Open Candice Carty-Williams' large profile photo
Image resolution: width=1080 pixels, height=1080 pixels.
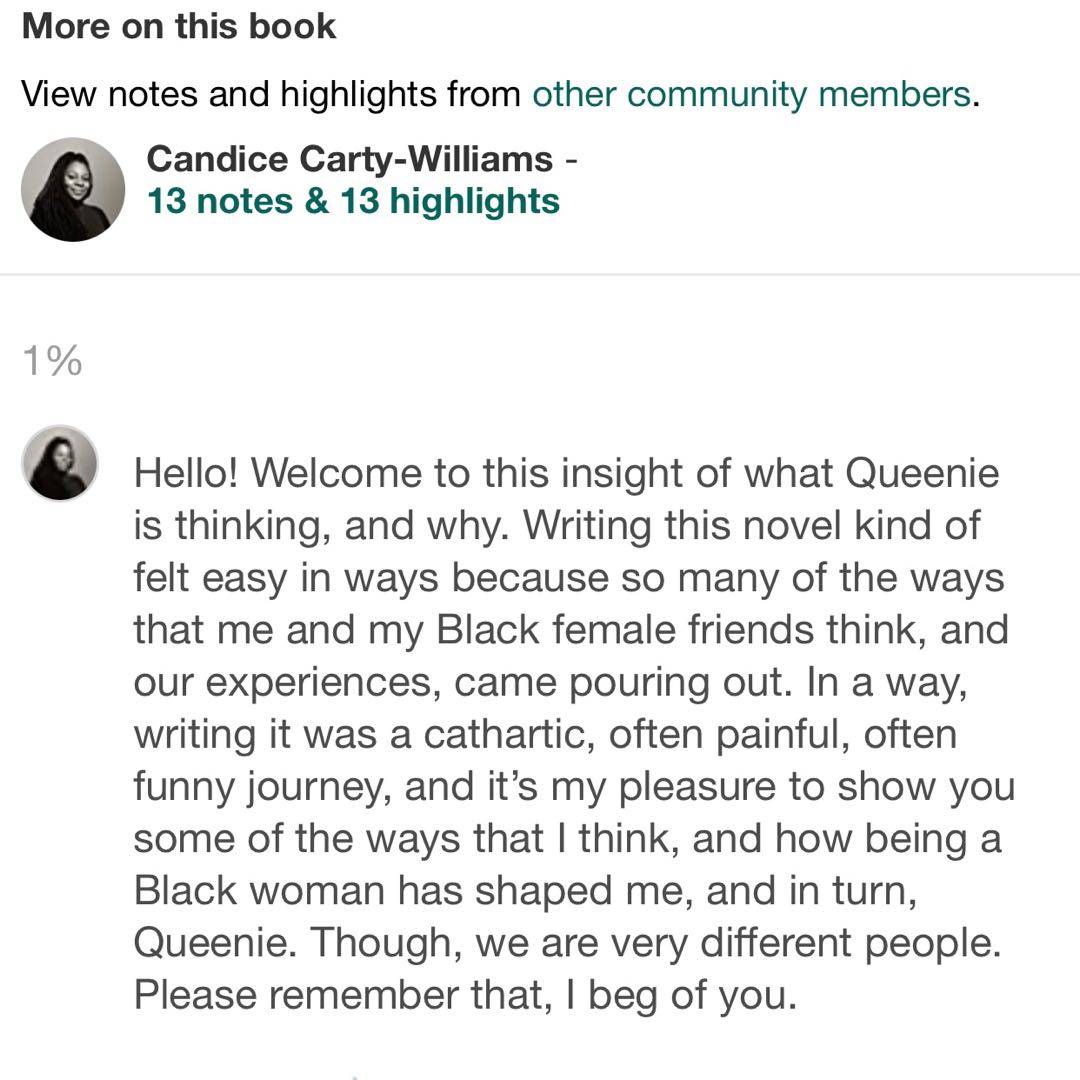pos(73,189)
